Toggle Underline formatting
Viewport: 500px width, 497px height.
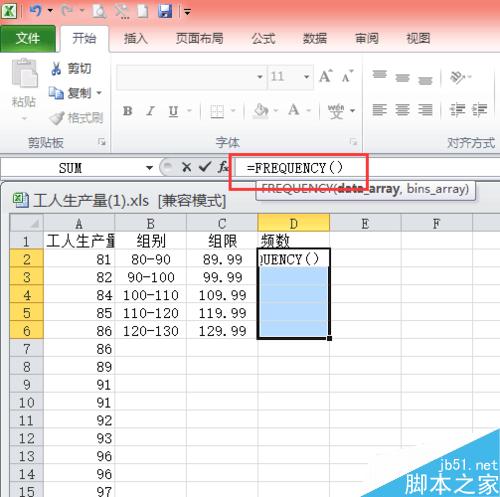coord(173,111)
